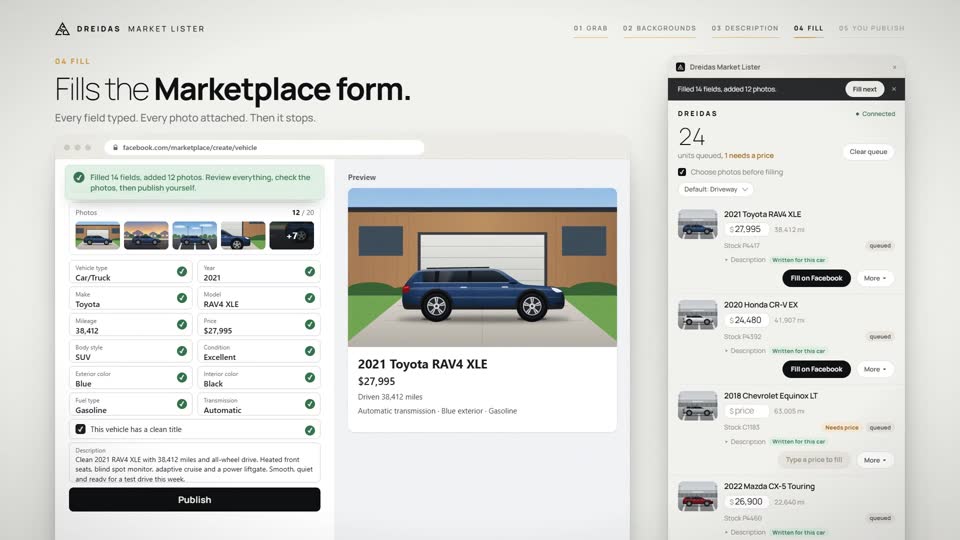The width and height of the screenshot is (960, 540).
Task: Expand Description for 2021 Toyota RAV4 XLE
Action: 745,260
